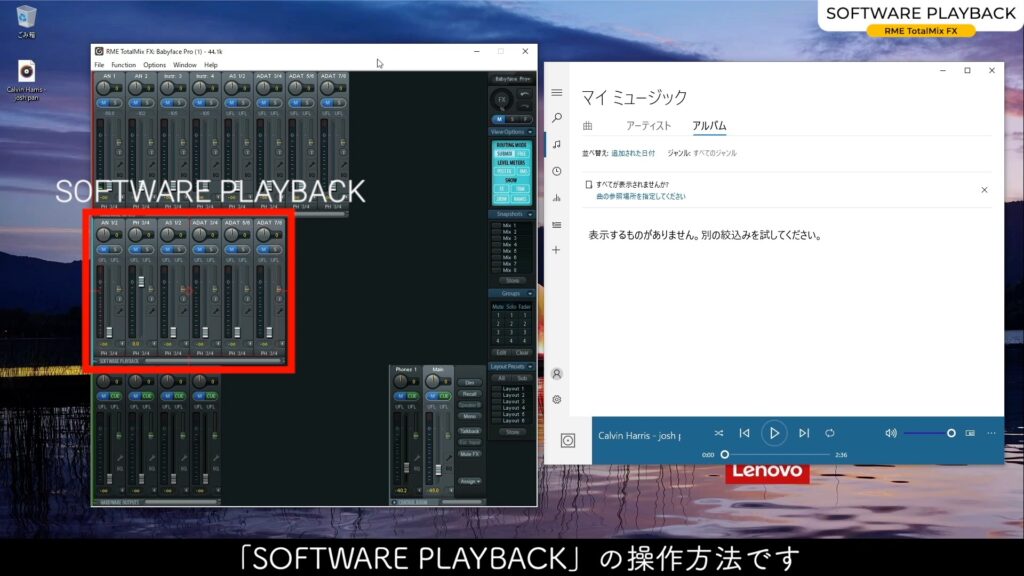Viewport: 1024px width, 576px height.
Task: Select SUBMIX routing mode in View Options
Action: click(504, 153)
